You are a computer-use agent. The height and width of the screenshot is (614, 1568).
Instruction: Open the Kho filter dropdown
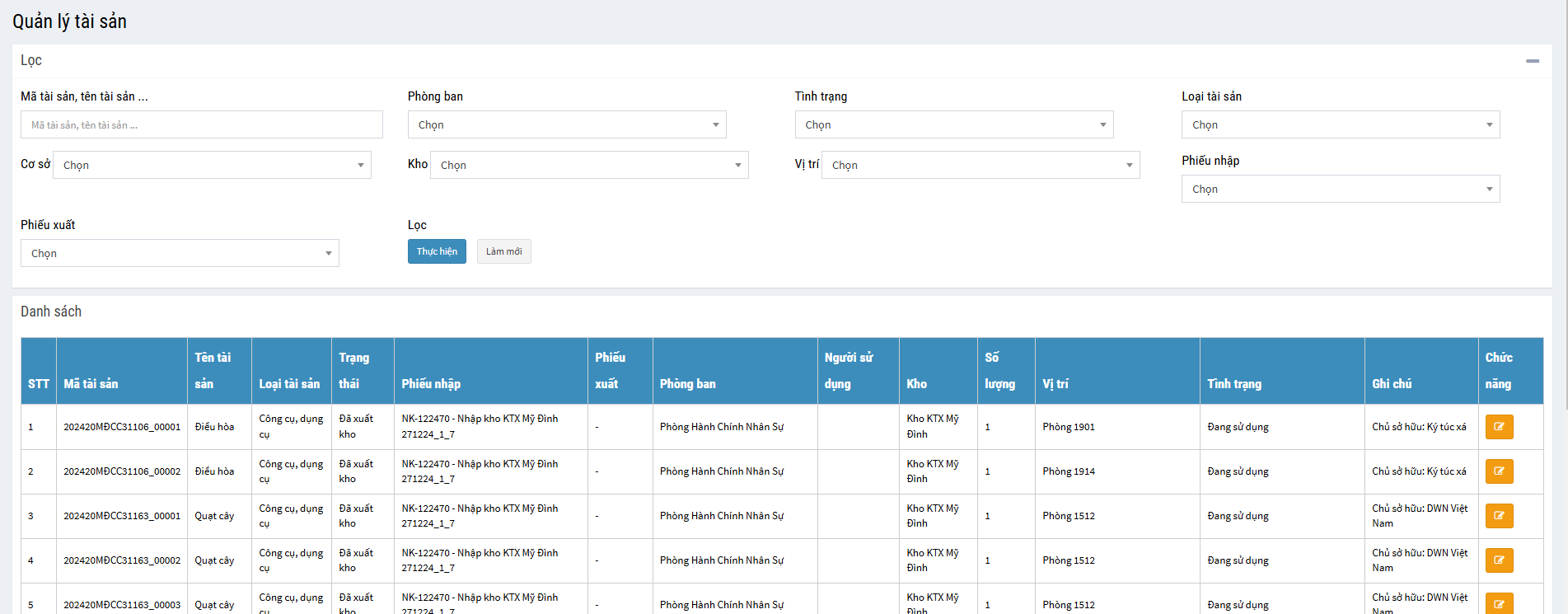tap(589, 166)
